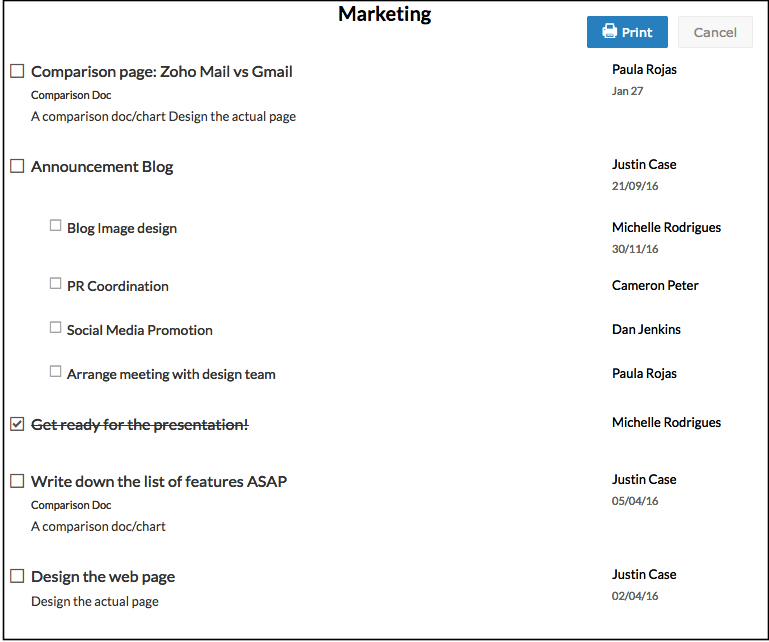
Task: Select assignee Dan Jenkins
Action: (x=646, y=330)
